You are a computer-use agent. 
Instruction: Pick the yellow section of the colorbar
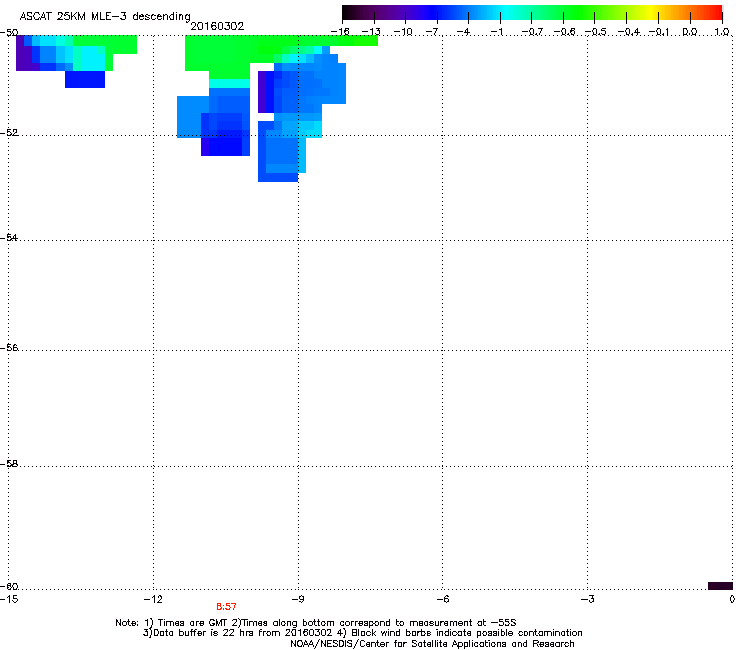tap(650, 13)
